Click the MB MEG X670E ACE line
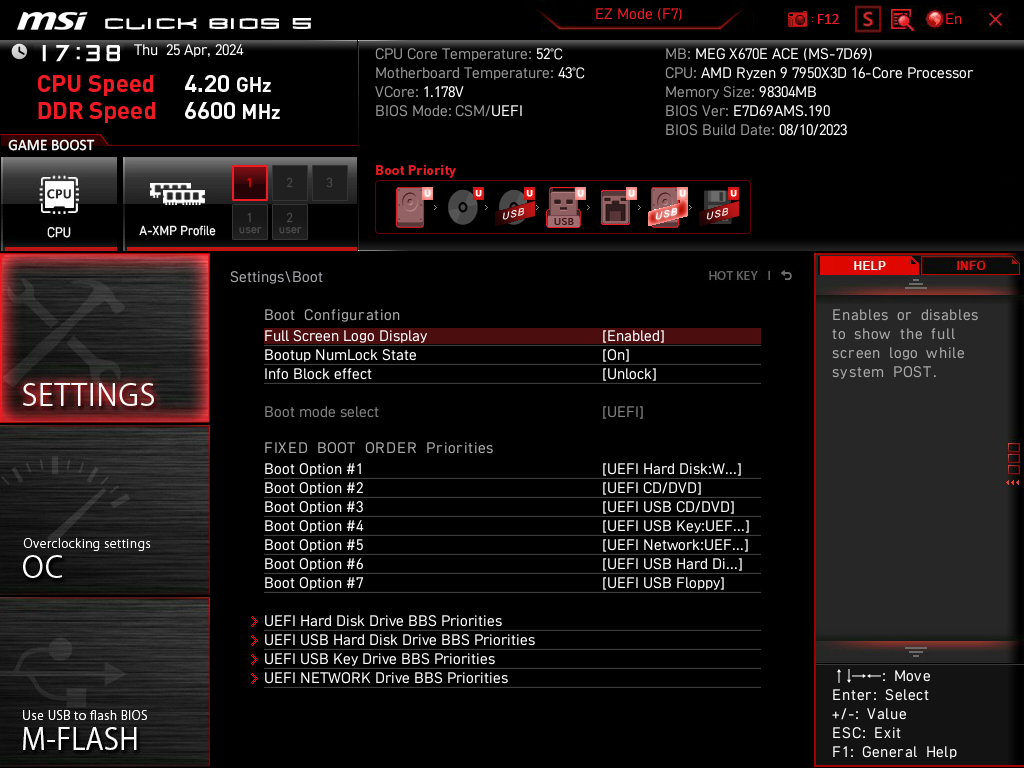 tap(769, 54)
